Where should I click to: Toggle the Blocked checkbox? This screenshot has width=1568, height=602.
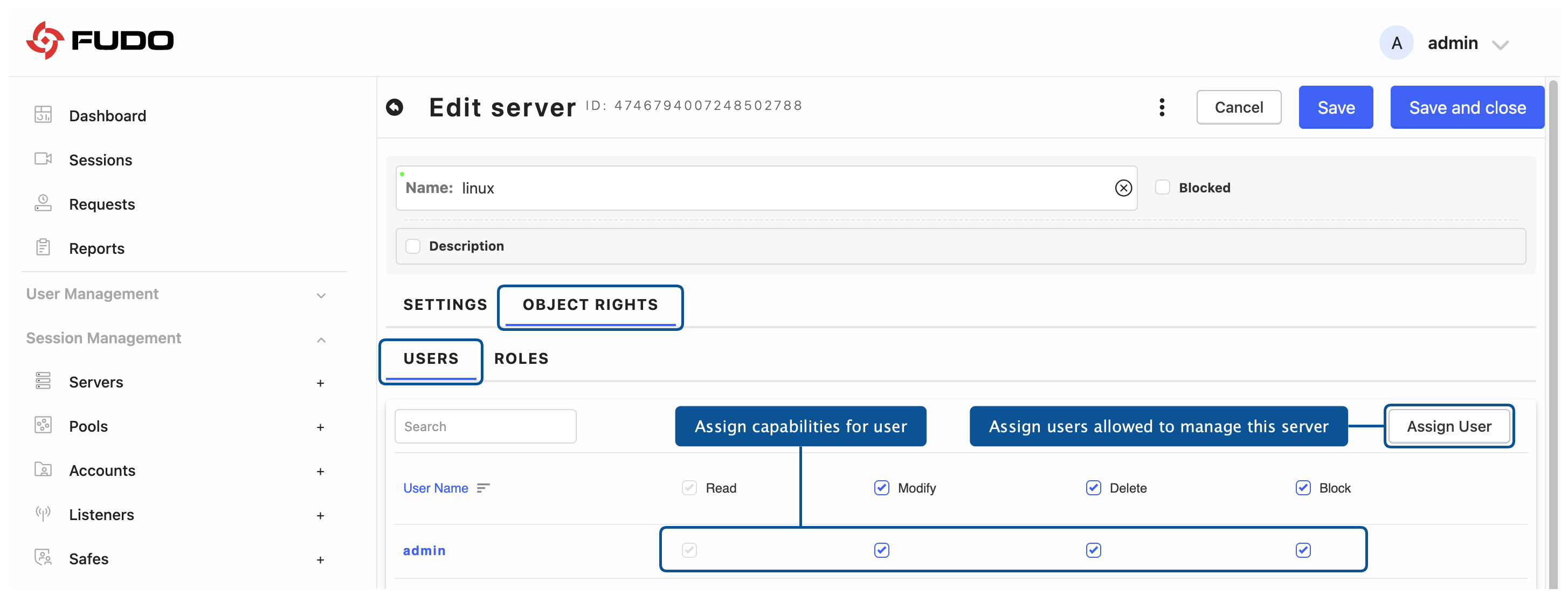[1163, 188]
